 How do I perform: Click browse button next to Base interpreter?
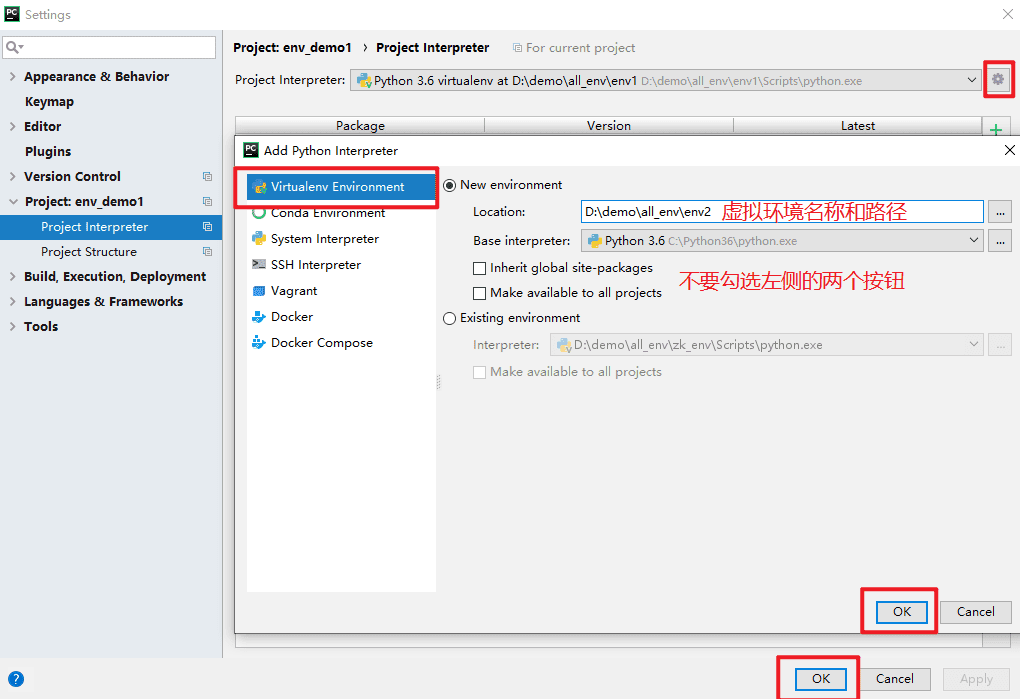(x=1000, y=241)
